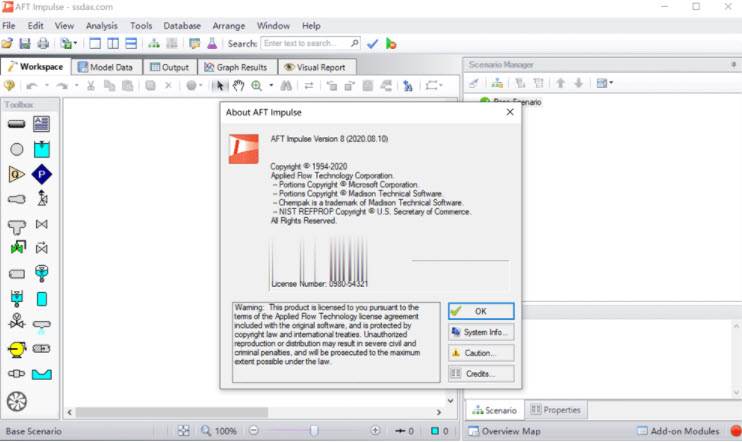The height and width of the screenshot is (442, 742).
Task: Open System Info from About dialog
Action: (x=481, y=332)
